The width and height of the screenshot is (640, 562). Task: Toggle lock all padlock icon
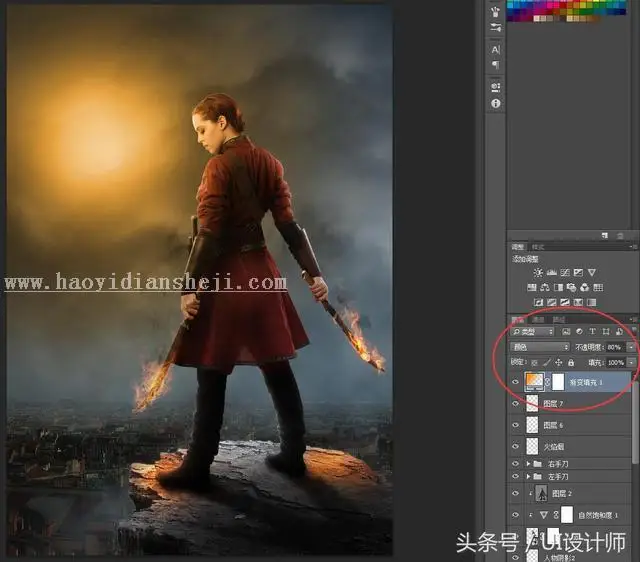tap(571, 362)
